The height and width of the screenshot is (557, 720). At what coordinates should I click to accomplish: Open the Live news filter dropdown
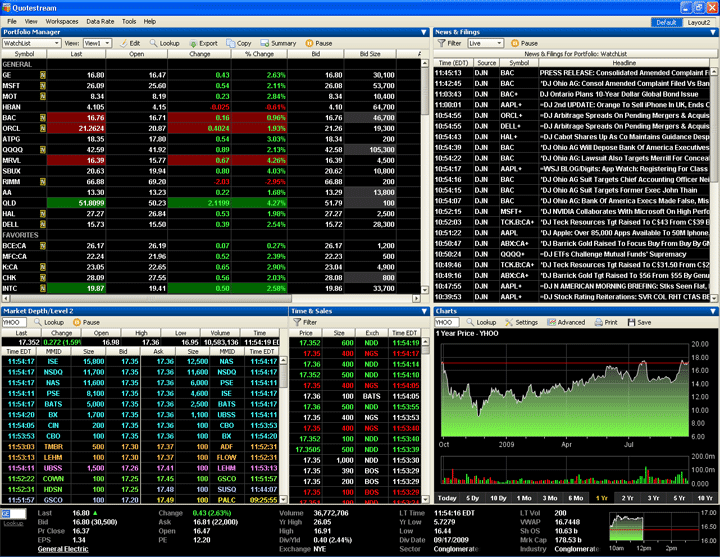pos(486,44)
